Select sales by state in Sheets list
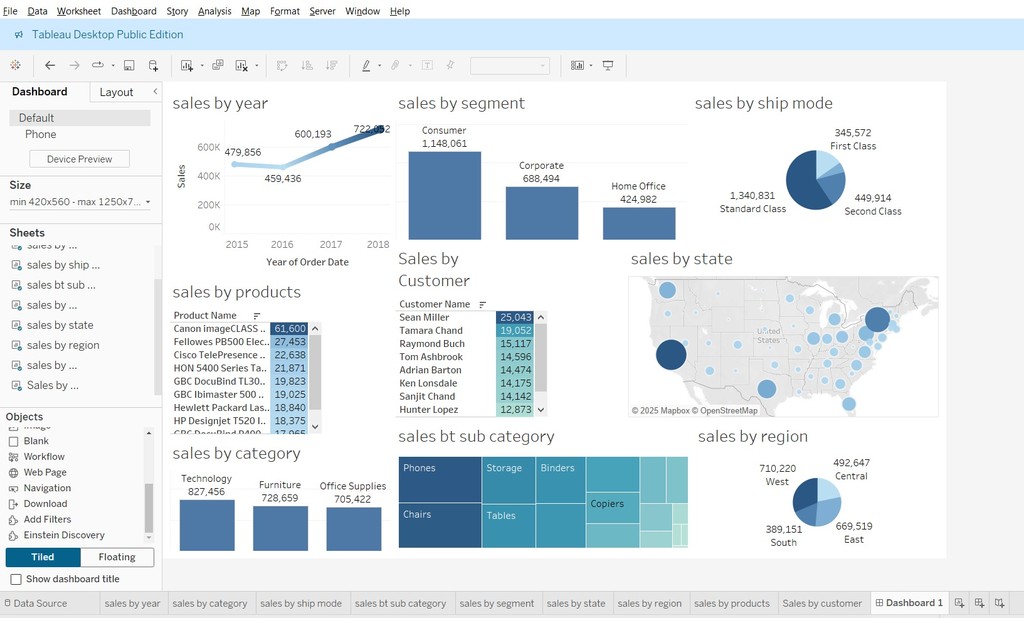Screen dimensions: 1024x618 60,325
